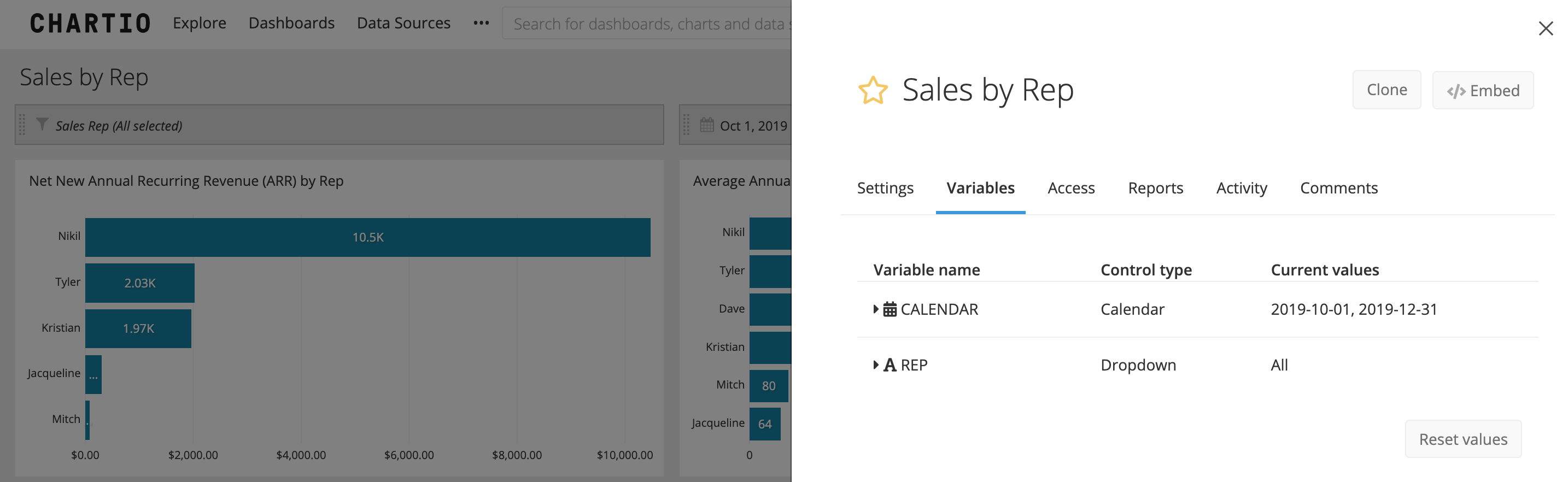Click the Clone button

[x=1386, y=90]
